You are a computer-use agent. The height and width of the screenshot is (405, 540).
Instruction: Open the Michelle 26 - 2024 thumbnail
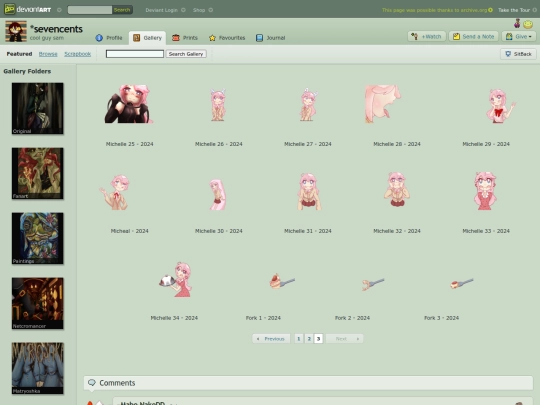point(218,105)
